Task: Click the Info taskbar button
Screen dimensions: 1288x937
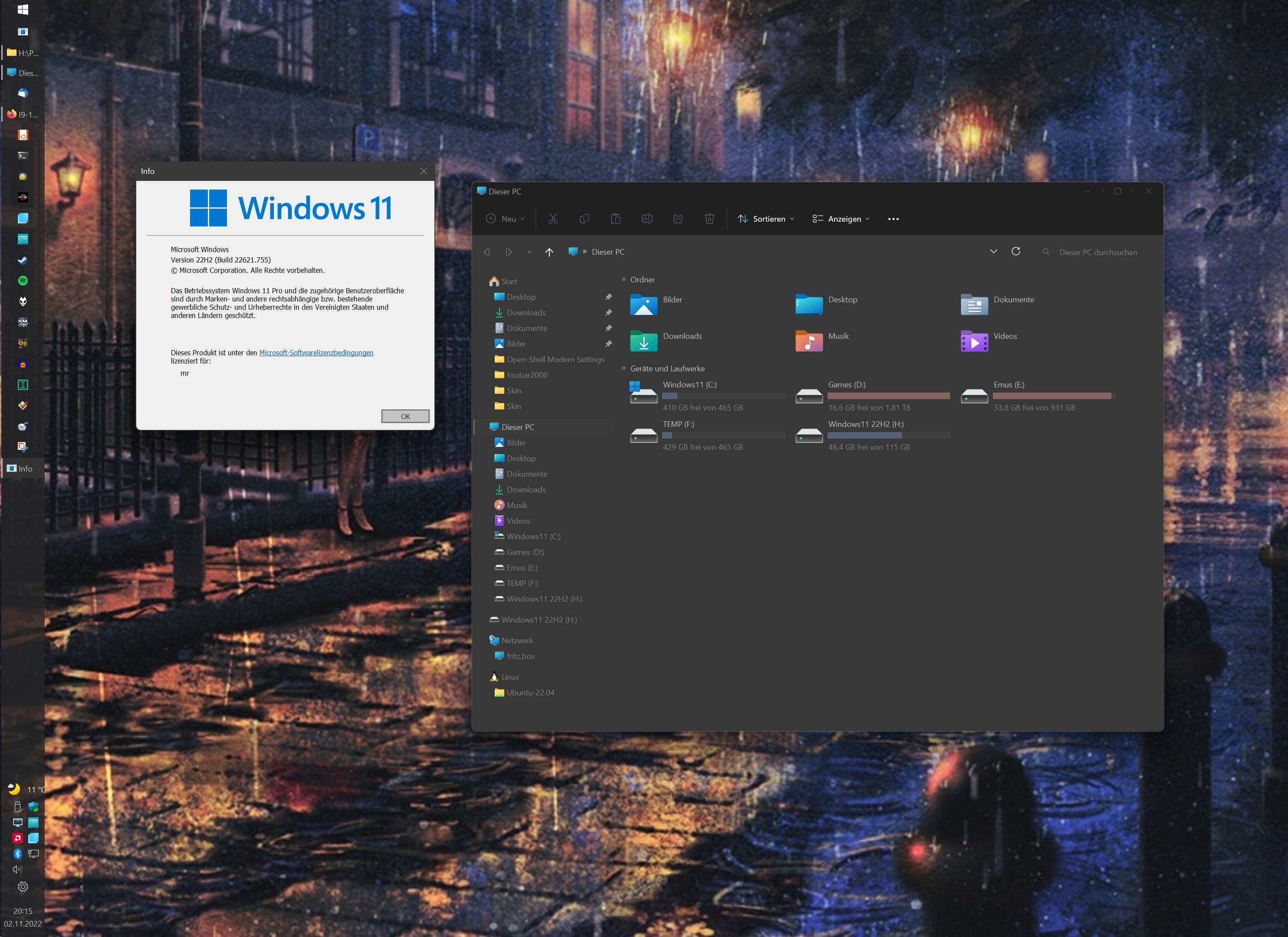Action: click(23, 469)
